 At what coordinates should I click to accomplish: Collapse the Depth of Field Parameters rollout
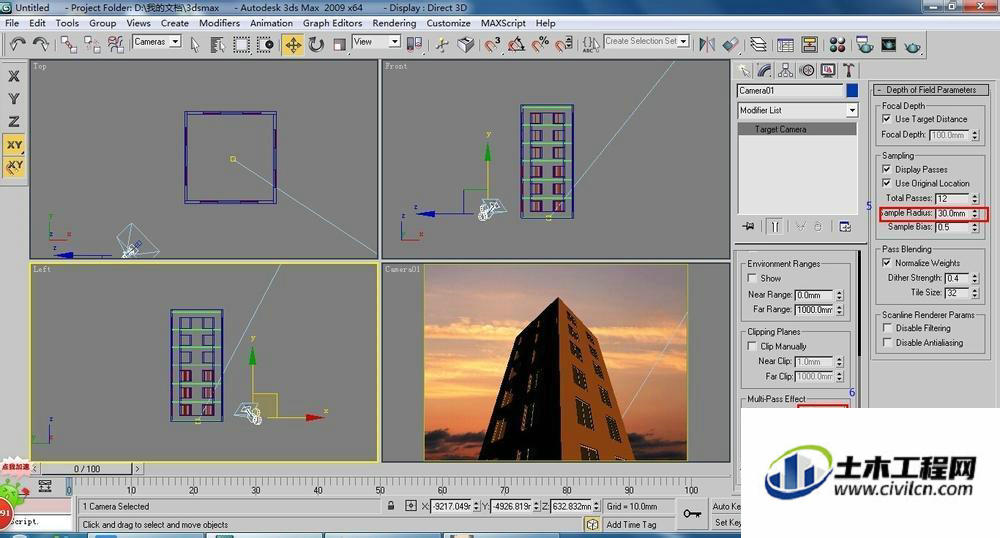click(x=931, y=90)
